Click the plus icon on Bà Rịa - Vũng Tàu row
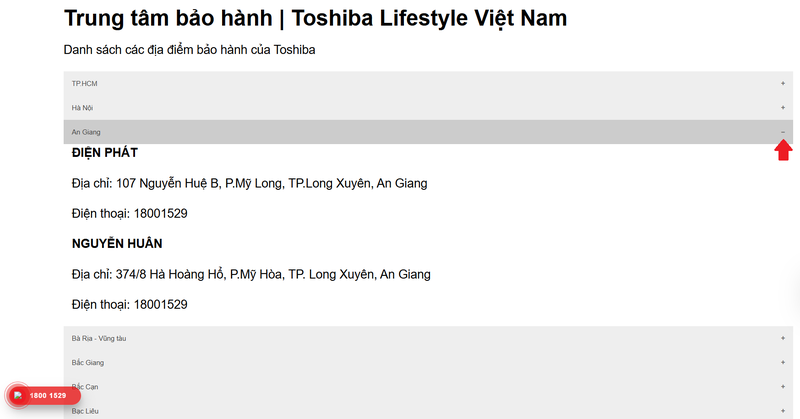The height and width of the screenshot is (419, 800). pyautogui.click(x=783, y=338)
